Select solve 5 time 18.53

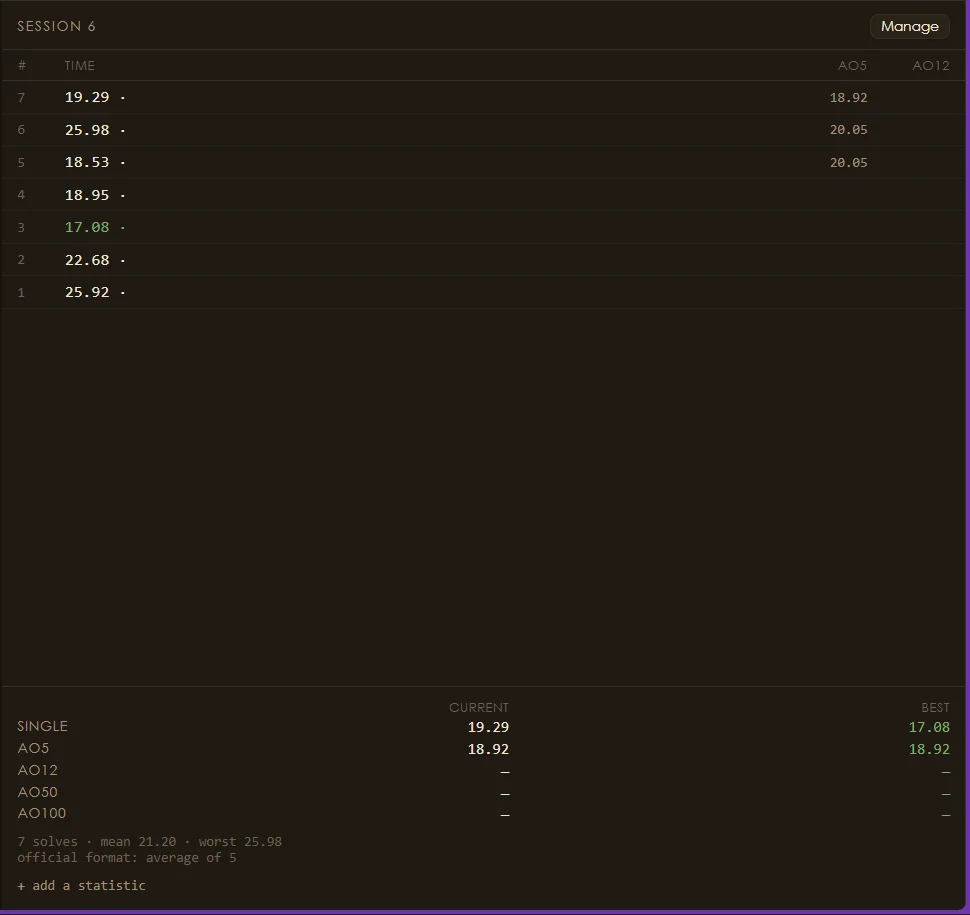87,162
